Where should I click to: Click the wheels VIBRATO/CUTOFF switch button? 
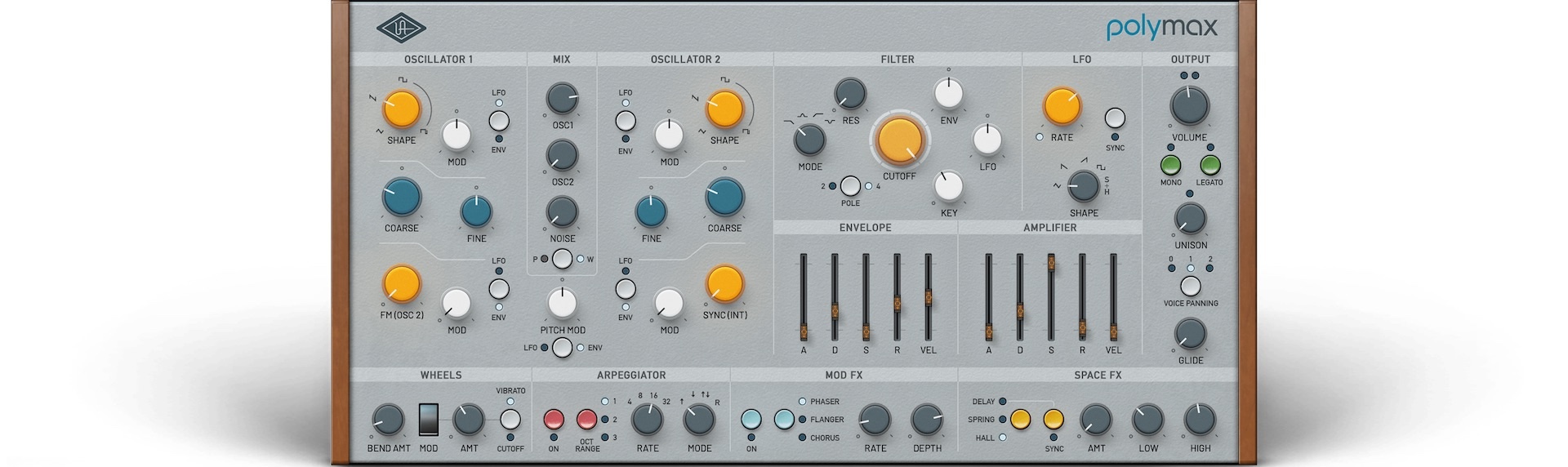coord(510,420)
